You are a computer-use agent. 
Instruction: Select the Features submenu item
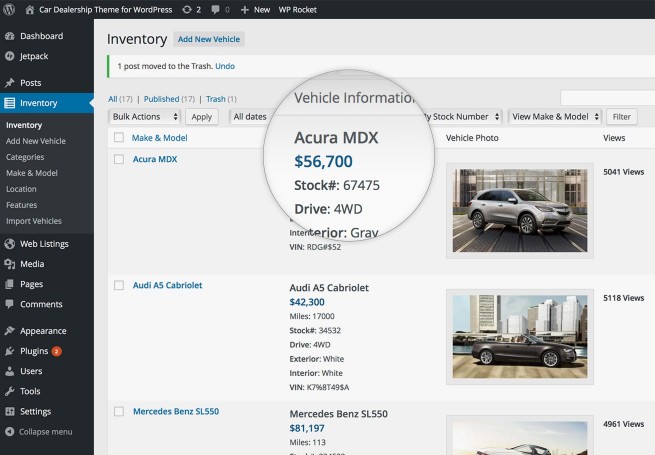click(x=21, y=205)
